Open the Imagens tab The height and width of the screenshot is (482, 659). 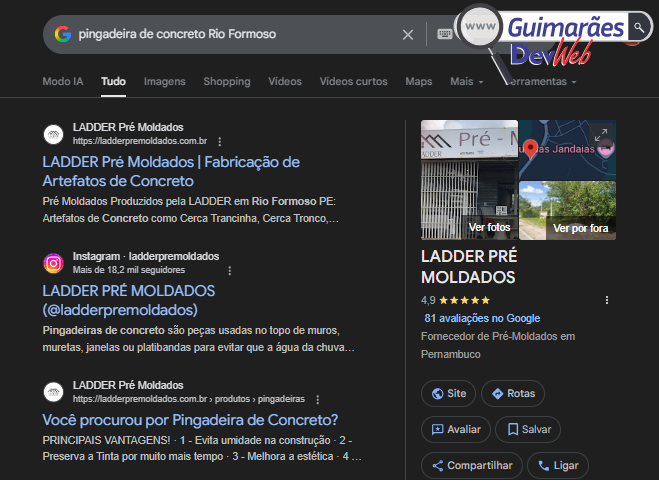click(x=164, y=81)
